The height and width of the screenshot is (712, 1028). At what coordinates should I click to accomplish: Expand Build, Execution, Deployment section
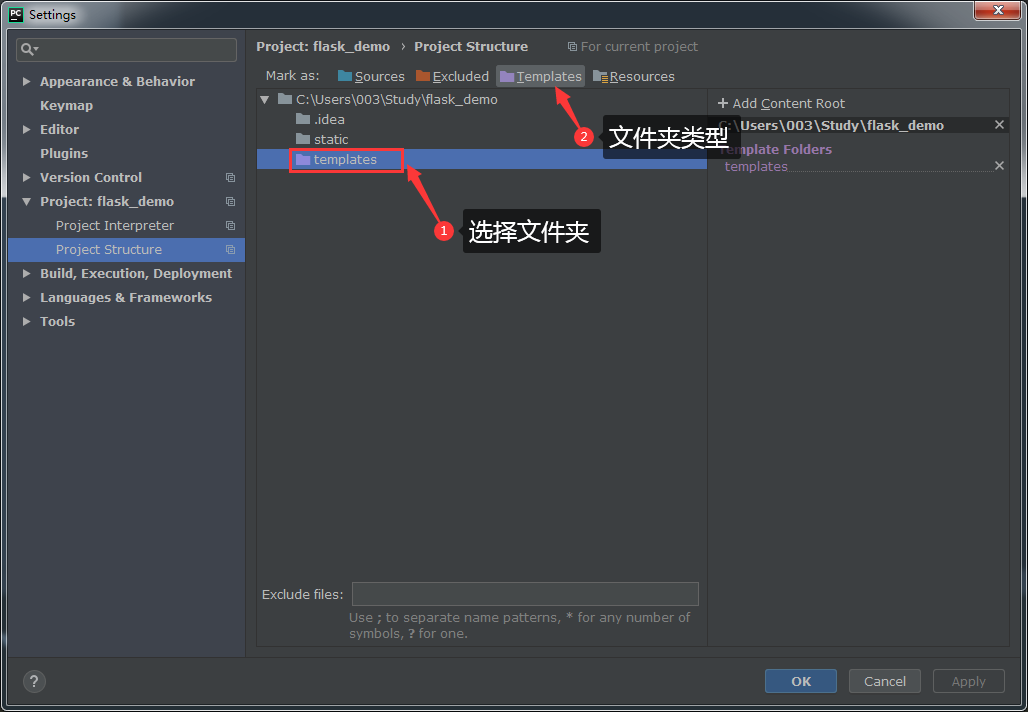point(27,274)
